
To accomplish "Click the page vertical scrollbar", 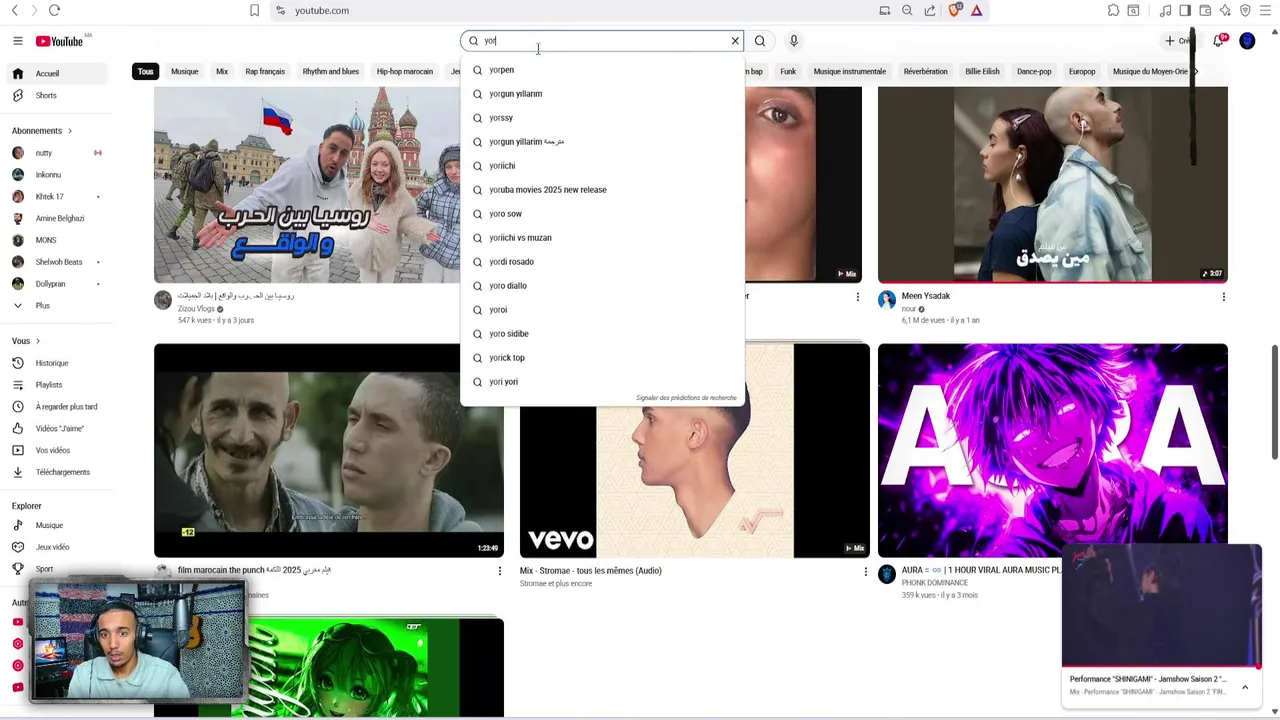I will click(x=1274, y=402).
